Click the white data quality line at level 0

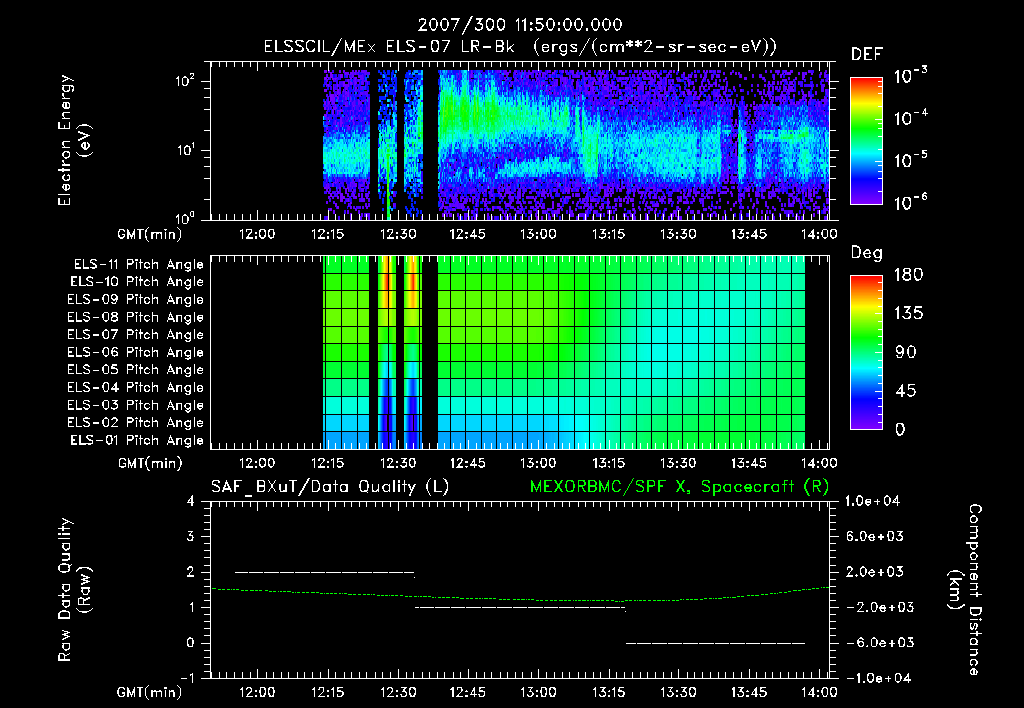(716, 643)
